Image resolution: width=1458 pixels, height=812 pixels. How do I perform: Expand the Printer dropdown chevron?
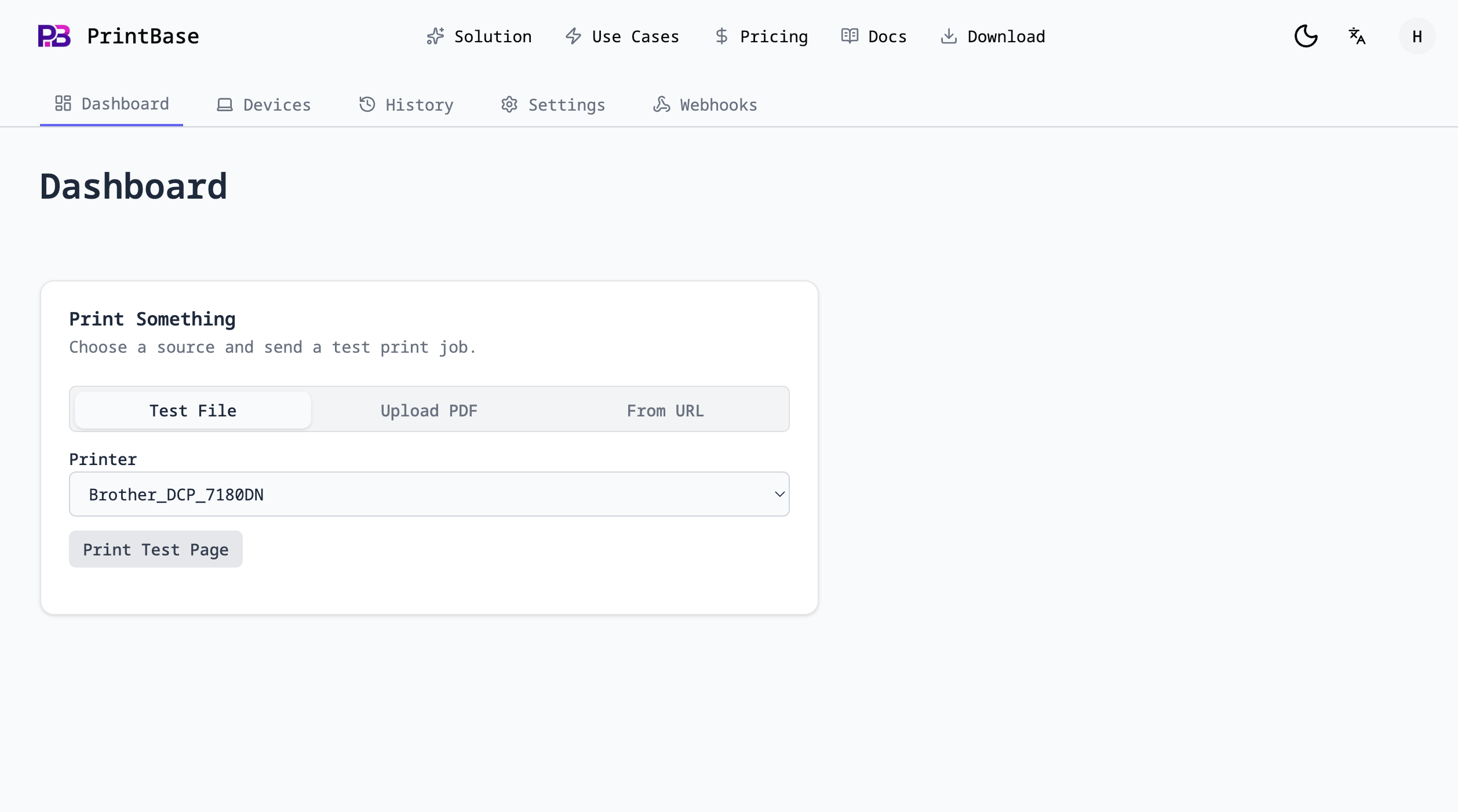click(x=779, y=494)
